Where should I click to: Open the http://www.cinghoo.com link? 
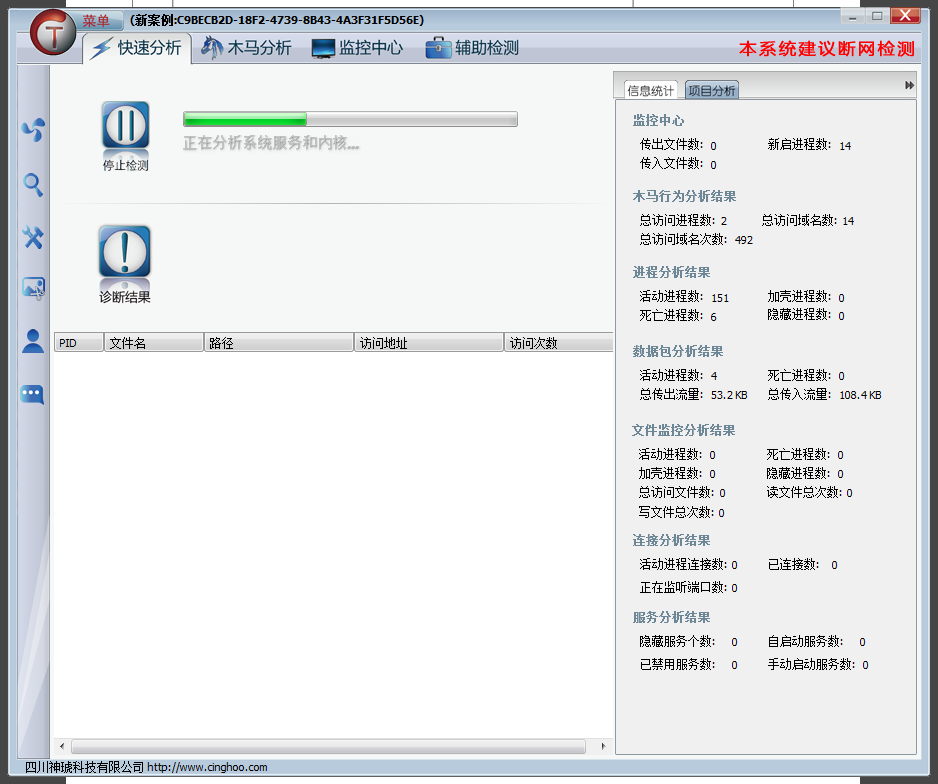[207, 767]
